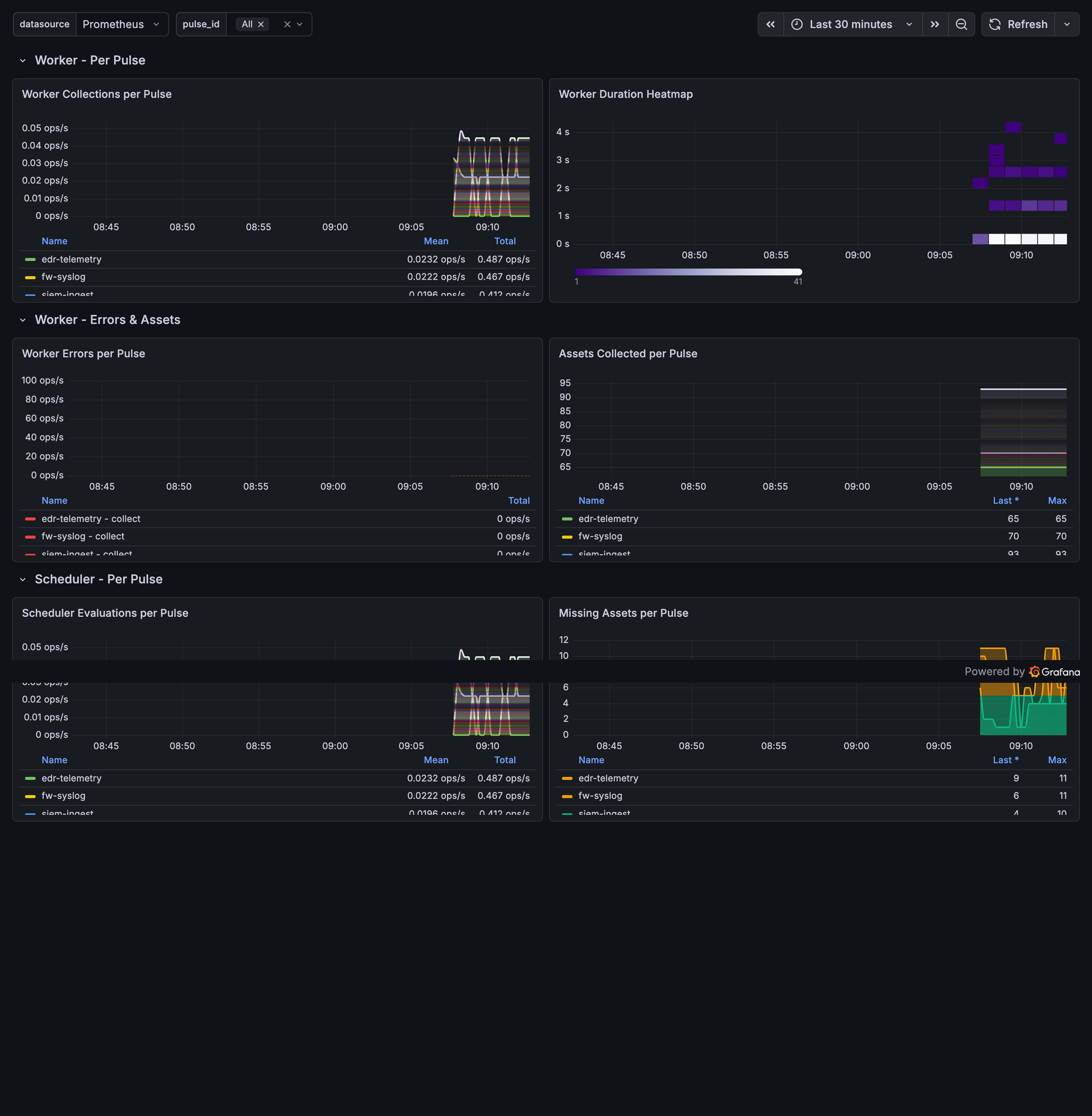
Task: Sort Assets Collected legend by Last *
Action: pyautogui.click(x=1006, y=500)
